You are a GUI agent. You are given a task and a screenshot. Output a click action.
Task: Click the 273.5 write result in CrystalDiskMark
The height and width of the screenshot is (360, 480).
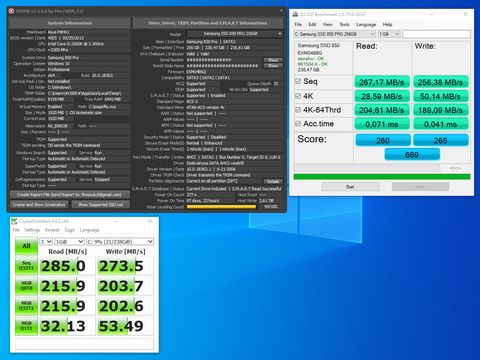tap(125, 266)
